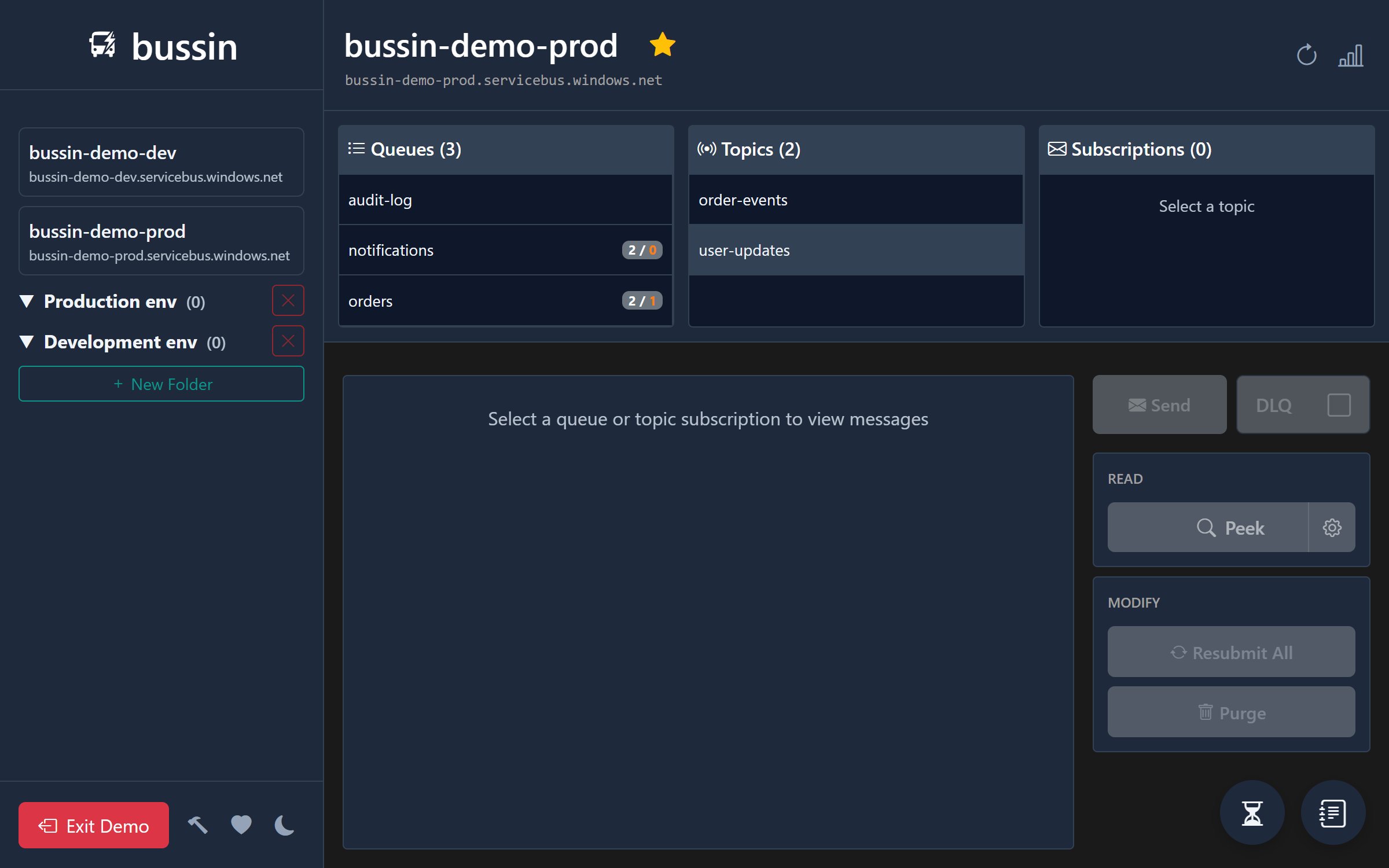
Task: Toggle dark mode with the moon icon
Action: 284,825
